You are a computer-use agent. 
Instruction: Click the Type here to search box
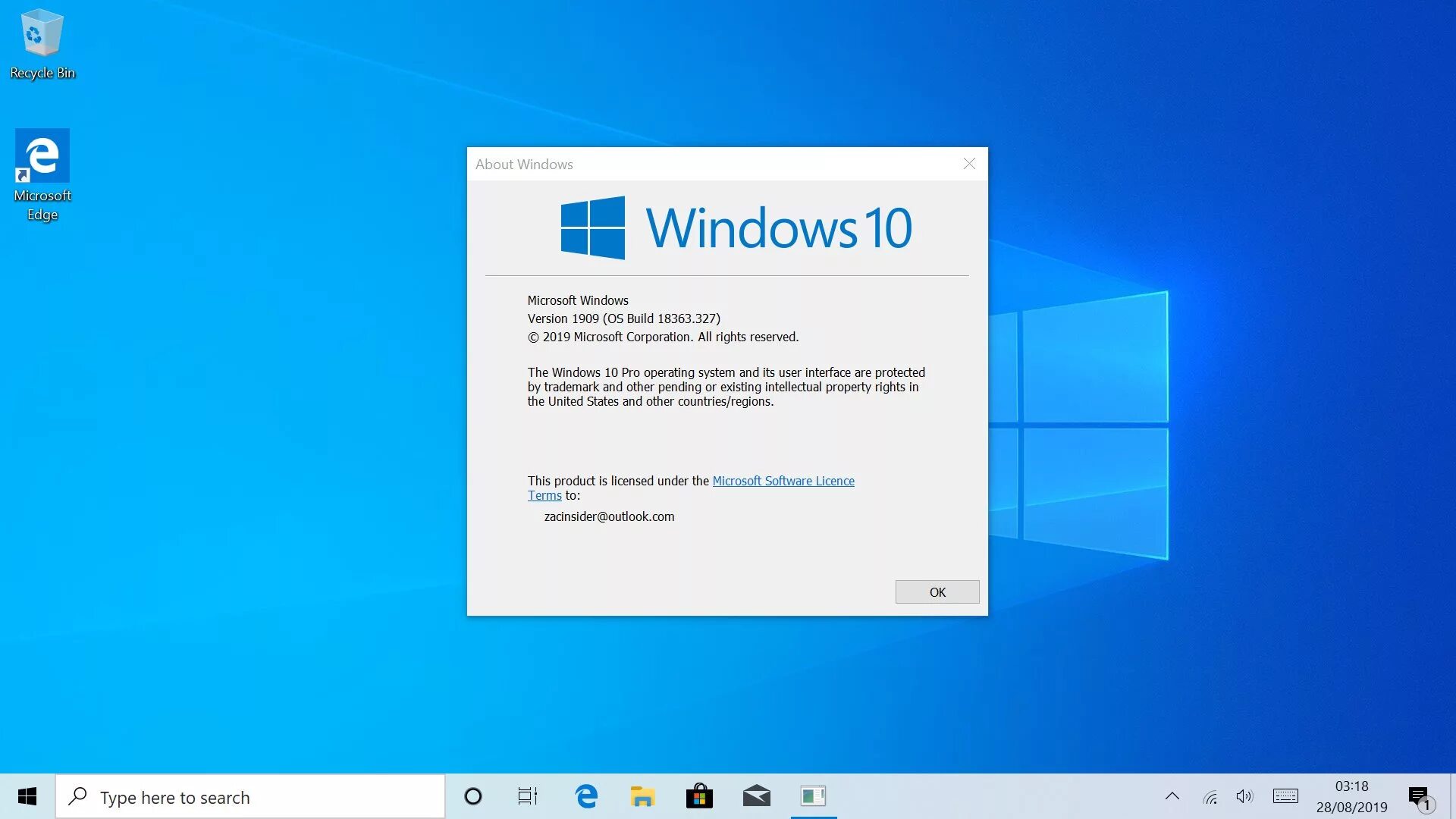click(250, 797)
